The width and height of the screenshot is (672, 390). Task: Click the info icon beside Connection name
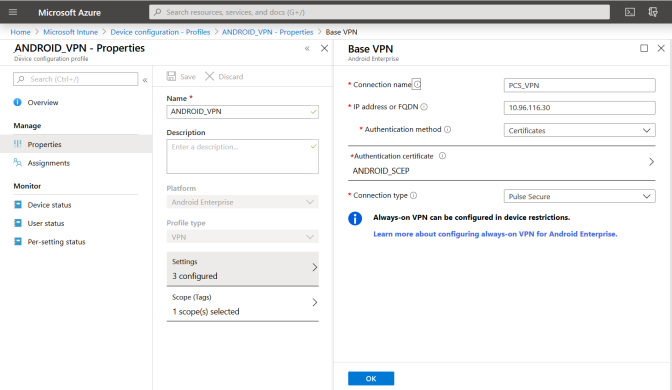pos(417,84)
